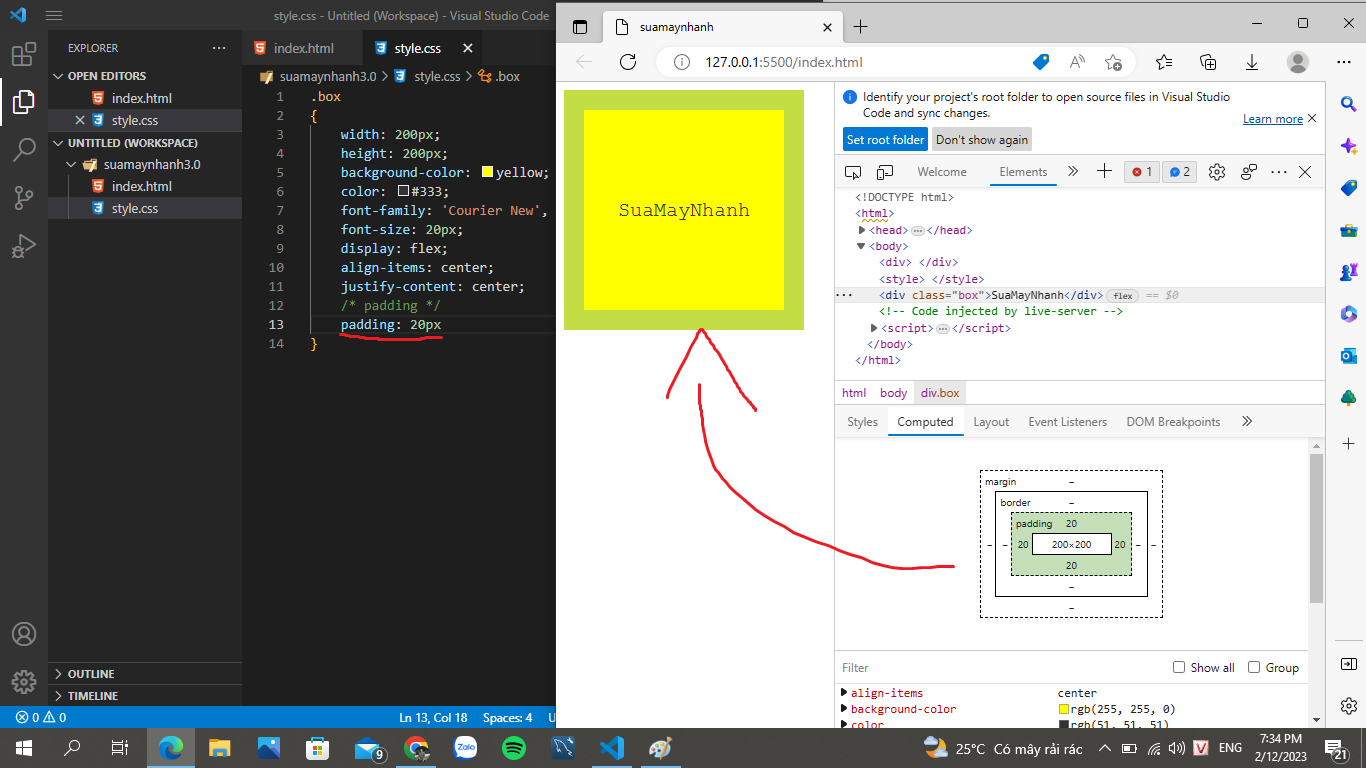Click yellow color swatch in style.css
Screen dimensions: 1366x768
click(487, 172)
